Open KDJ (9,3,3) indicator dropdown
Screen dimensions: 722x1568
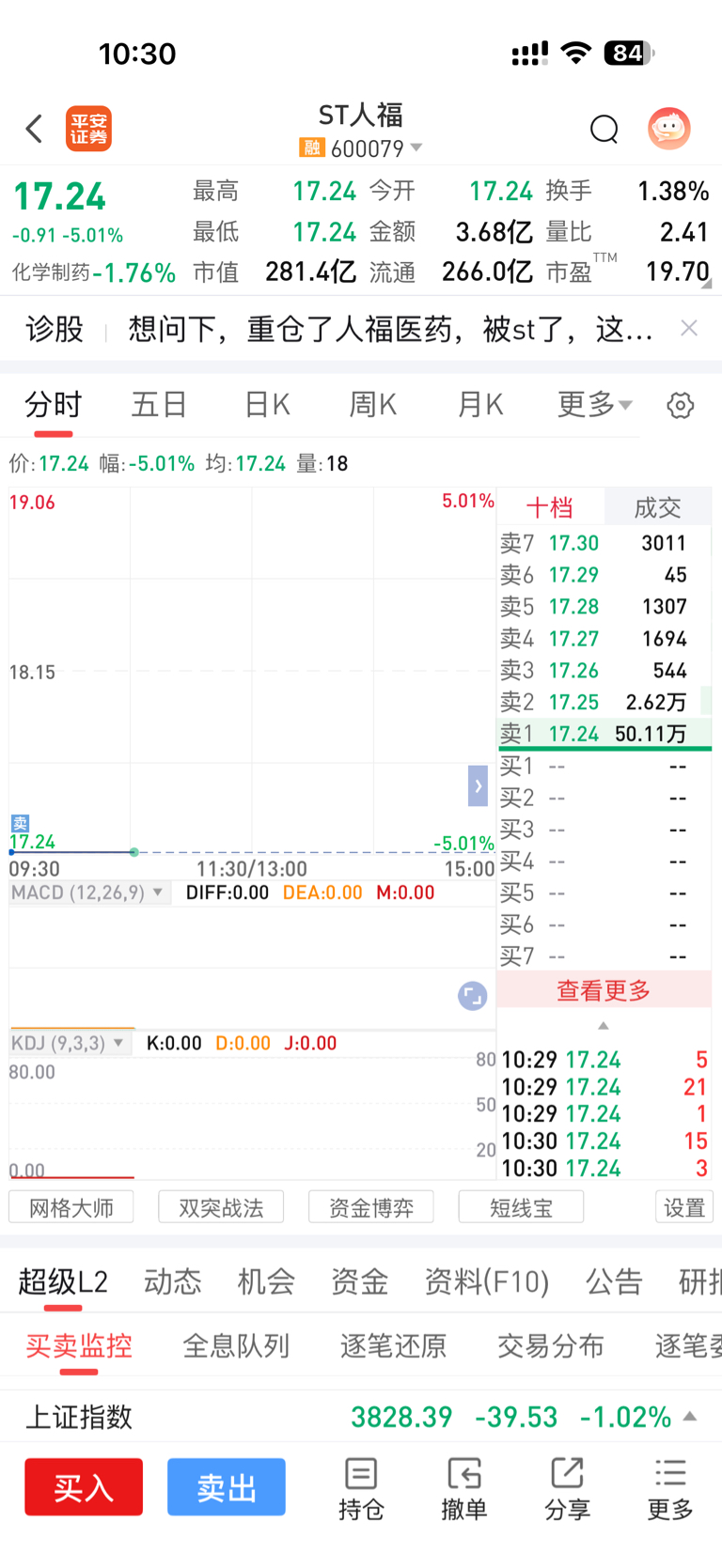(x=71, y=1043)
